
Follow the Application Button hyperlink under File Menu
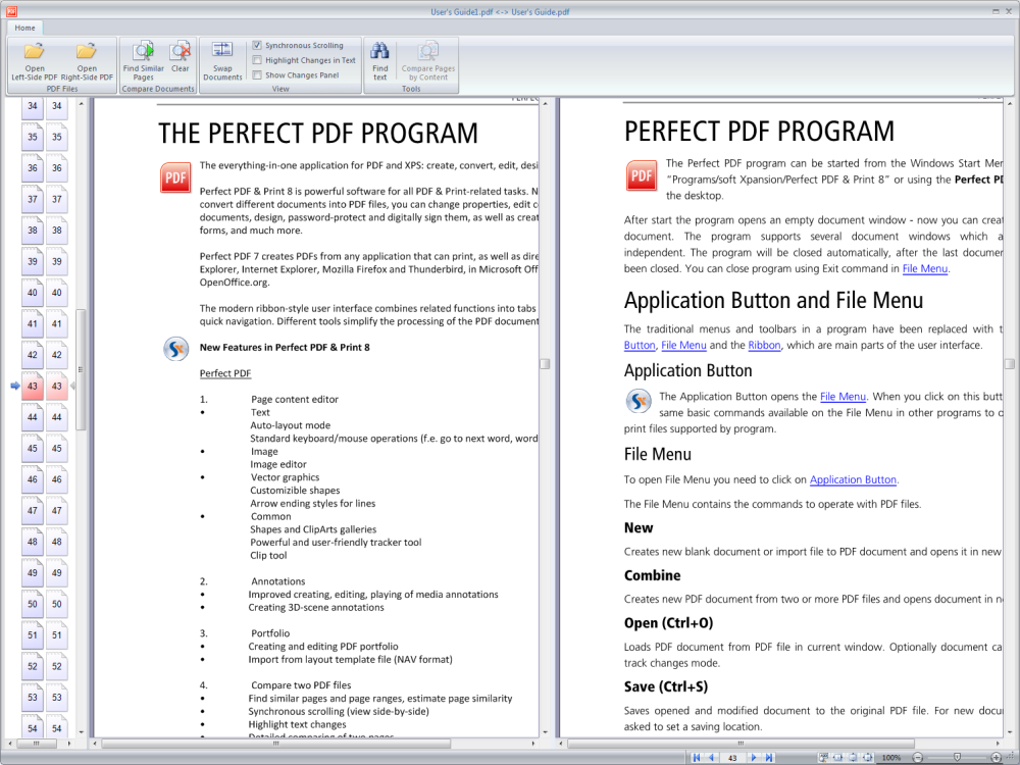pyautogui.click(x=853, y=480)
